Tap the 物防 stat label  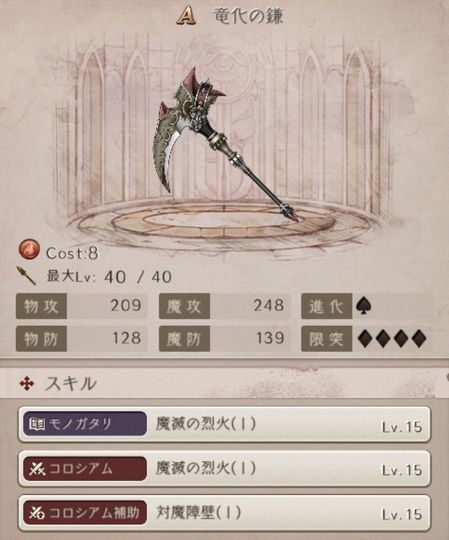coord(41,339)
